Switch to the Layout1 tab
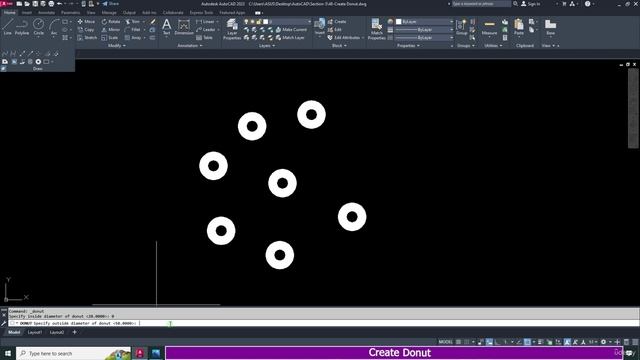 [35, 332]
